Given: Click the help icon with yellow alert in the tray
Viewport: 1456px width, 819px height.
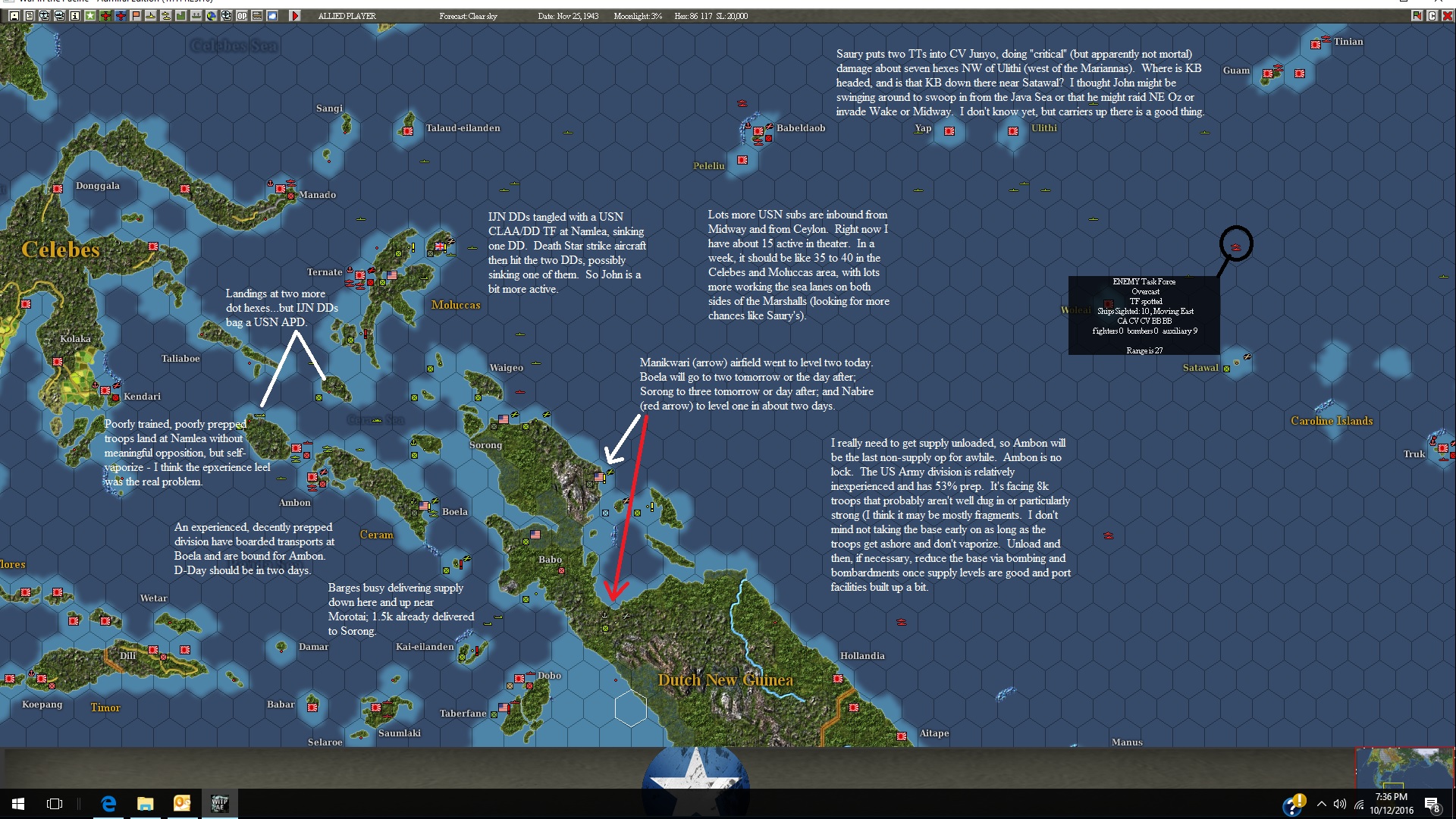Looking at the screenshot, I should pyautogui.click(x=1293, y=805).
